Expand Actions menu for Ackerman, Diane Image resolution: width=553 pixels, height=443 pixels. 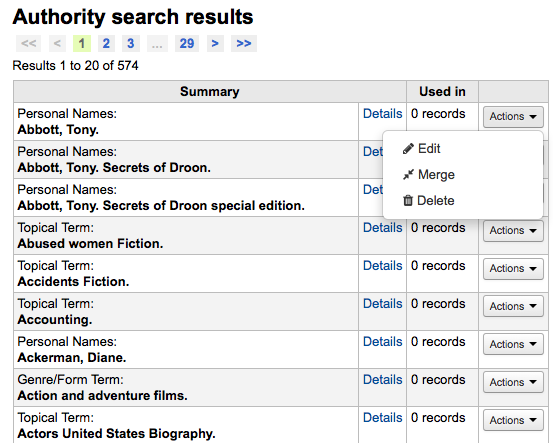click(x=513, y=345)
